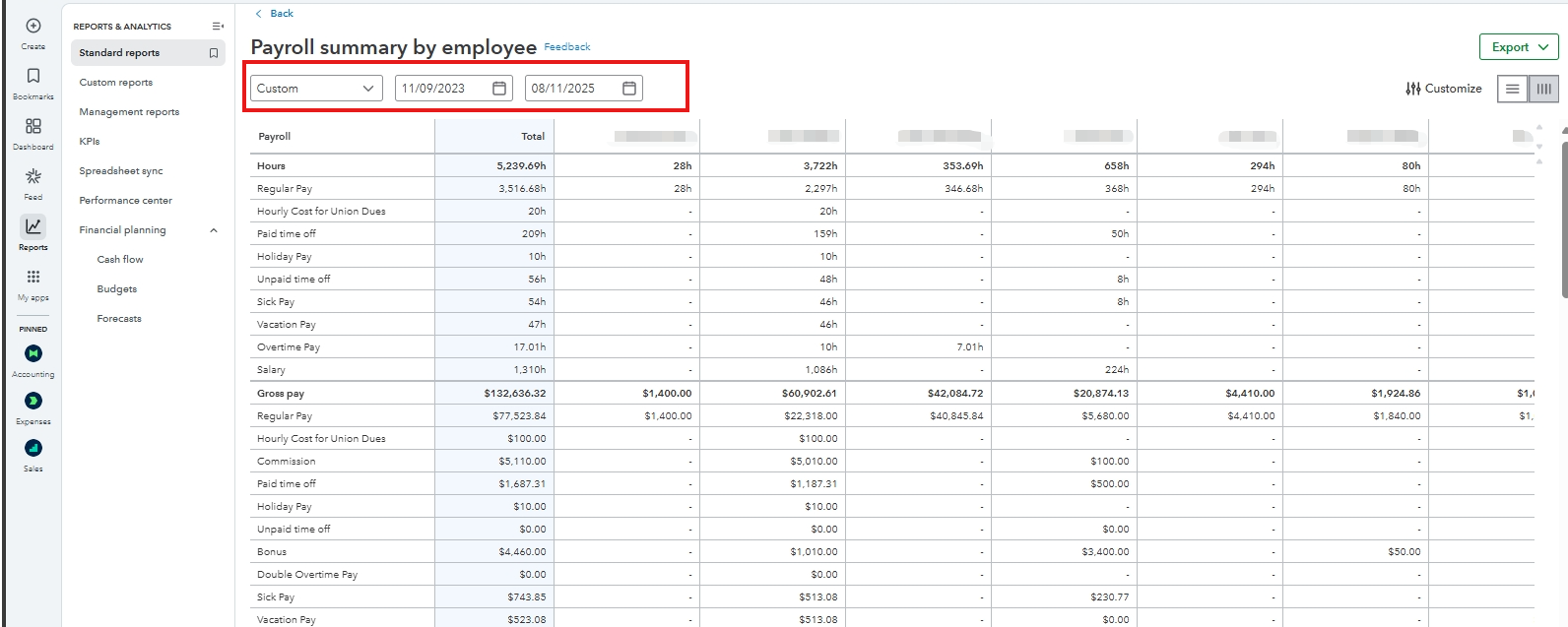Click the Customize button
Screen dimensions: 1568x627
click(1444, 89)
